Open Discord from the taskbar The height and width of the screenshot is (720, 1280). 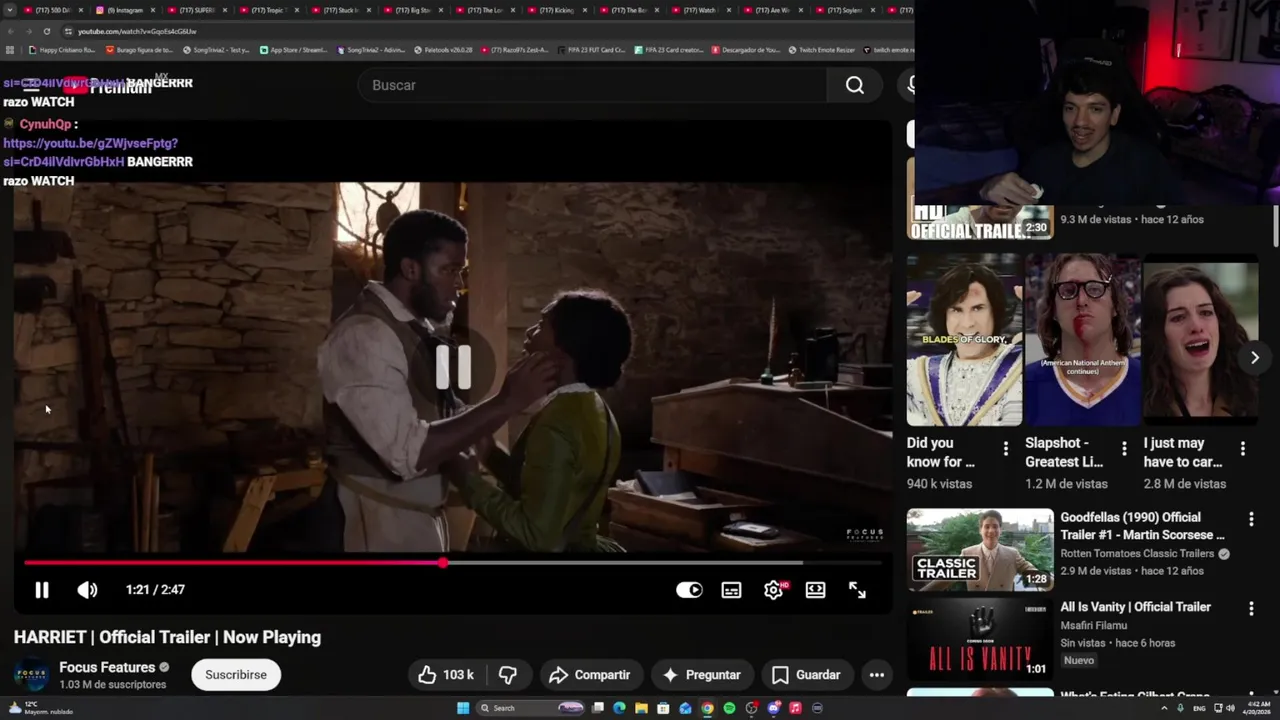click(x=773, y=708)
